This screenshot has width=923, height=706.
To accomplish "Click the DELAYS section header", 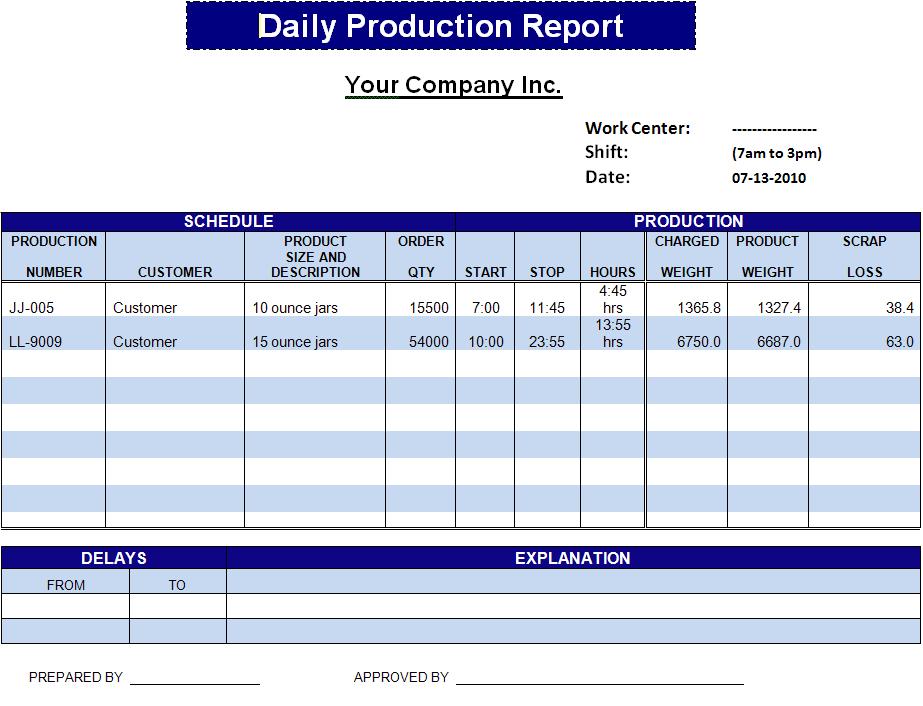I will point(114,558).
